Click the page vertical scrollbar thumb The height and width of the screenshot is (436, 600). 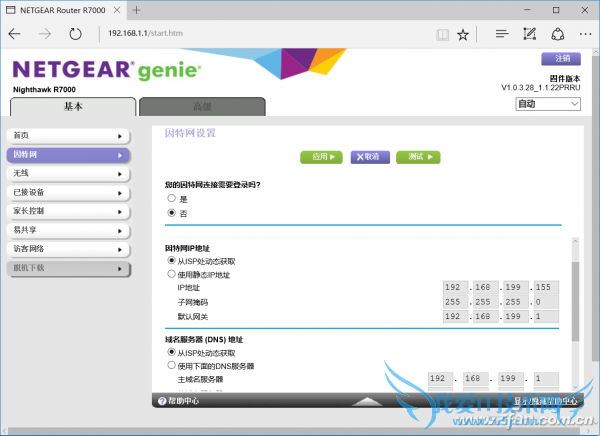(x=596, y=209)
